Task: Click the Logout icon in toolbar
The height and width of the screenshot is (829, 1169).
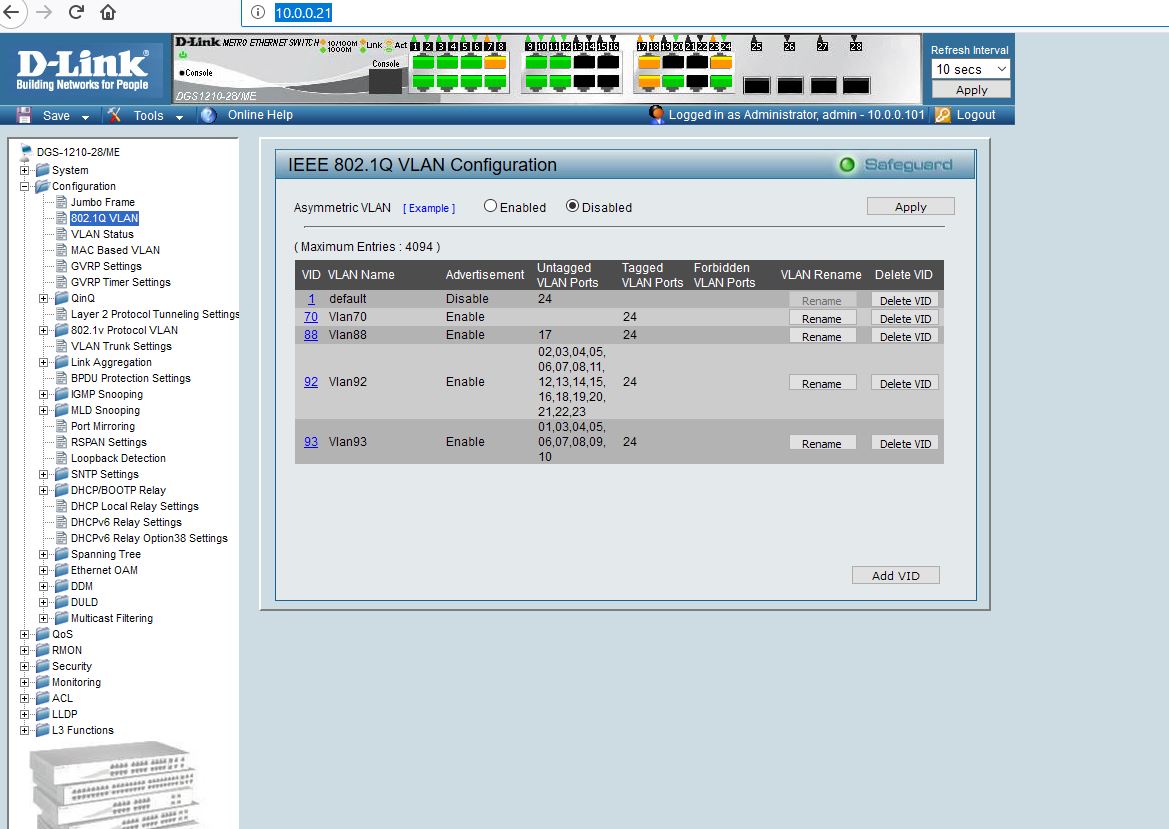Action: [943, 115]
